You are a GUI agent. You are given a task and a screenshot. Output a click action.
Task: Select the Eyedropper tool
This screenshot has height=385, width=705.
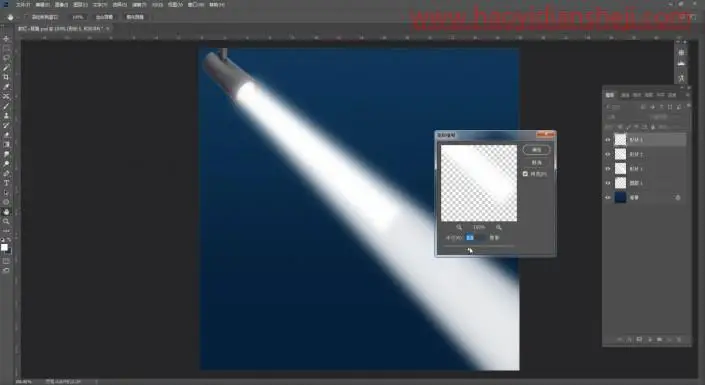pyautogui.click(x=6, y=86)
